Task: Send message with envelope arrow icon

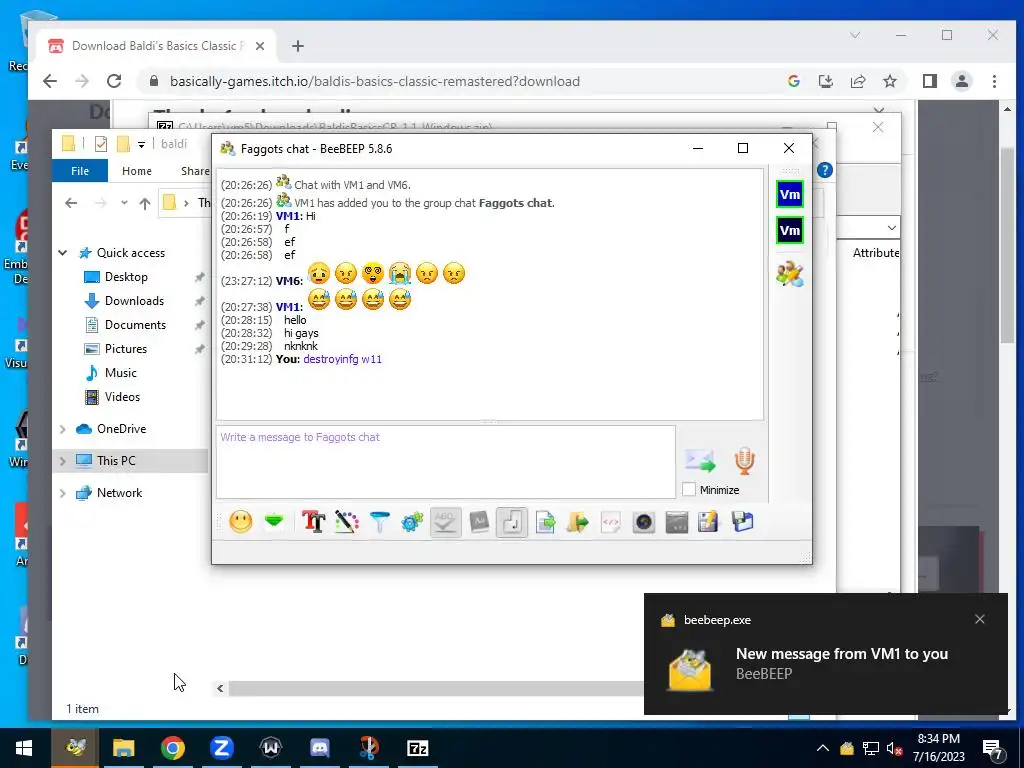Action: coord(700,461)
